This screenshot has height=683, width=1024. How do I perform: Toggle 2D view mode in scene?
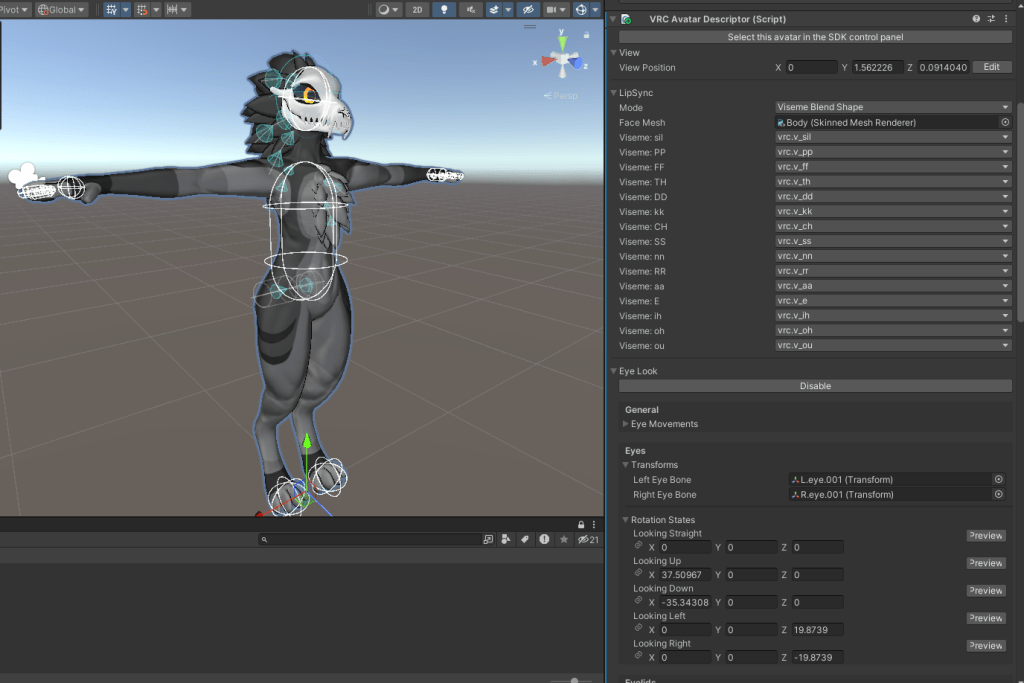point(417,10)
